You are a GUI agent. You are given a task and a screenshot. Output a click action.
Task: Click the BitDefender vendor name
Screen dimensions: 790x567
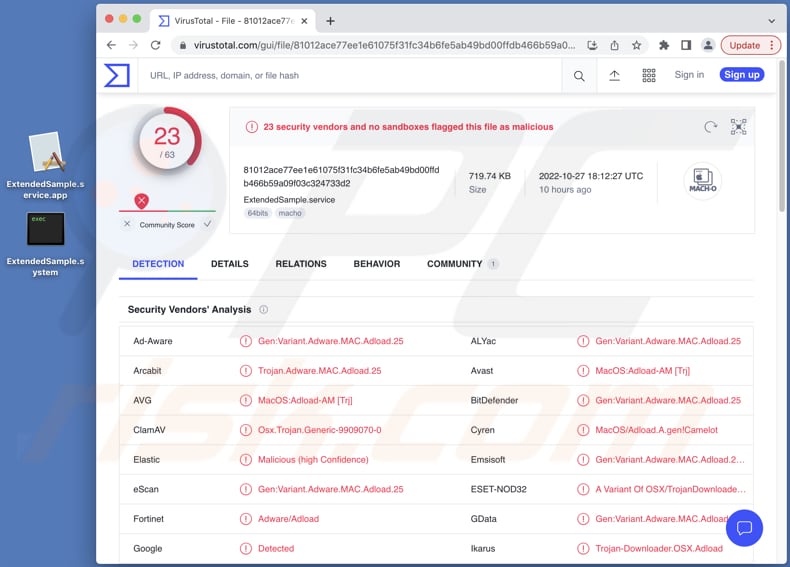point(494,400)
